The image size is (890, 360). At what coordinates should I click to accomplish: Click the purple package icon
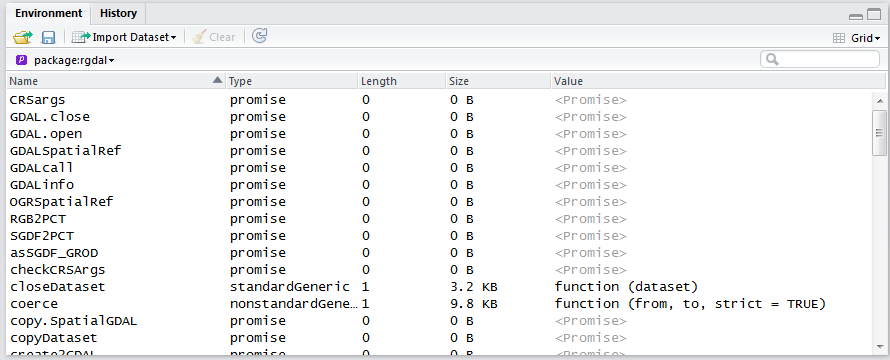click(x=22, y=60)
